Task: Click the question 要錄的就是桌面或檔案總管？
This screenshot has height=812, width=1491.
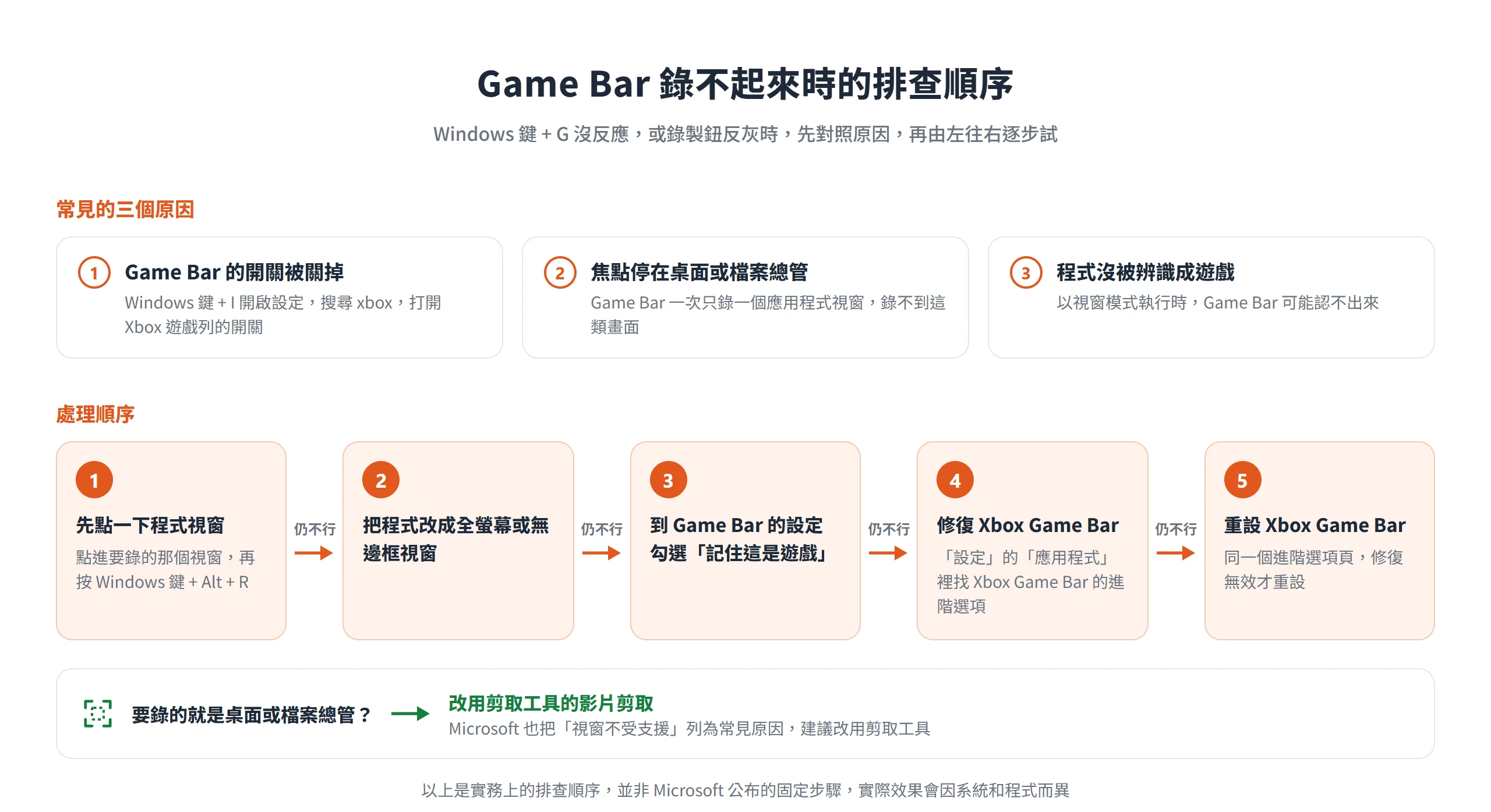Action: (x=252, y=714)
